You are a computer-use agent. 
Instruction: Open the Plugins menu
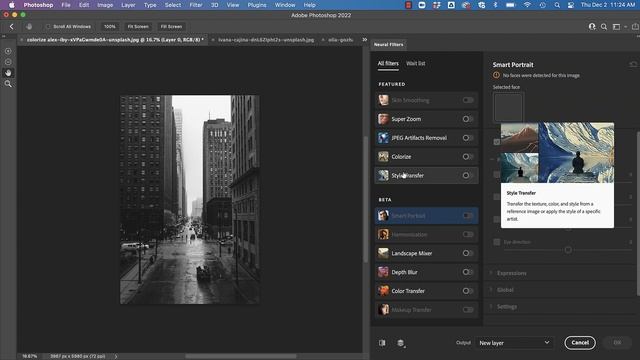point(257,5)
